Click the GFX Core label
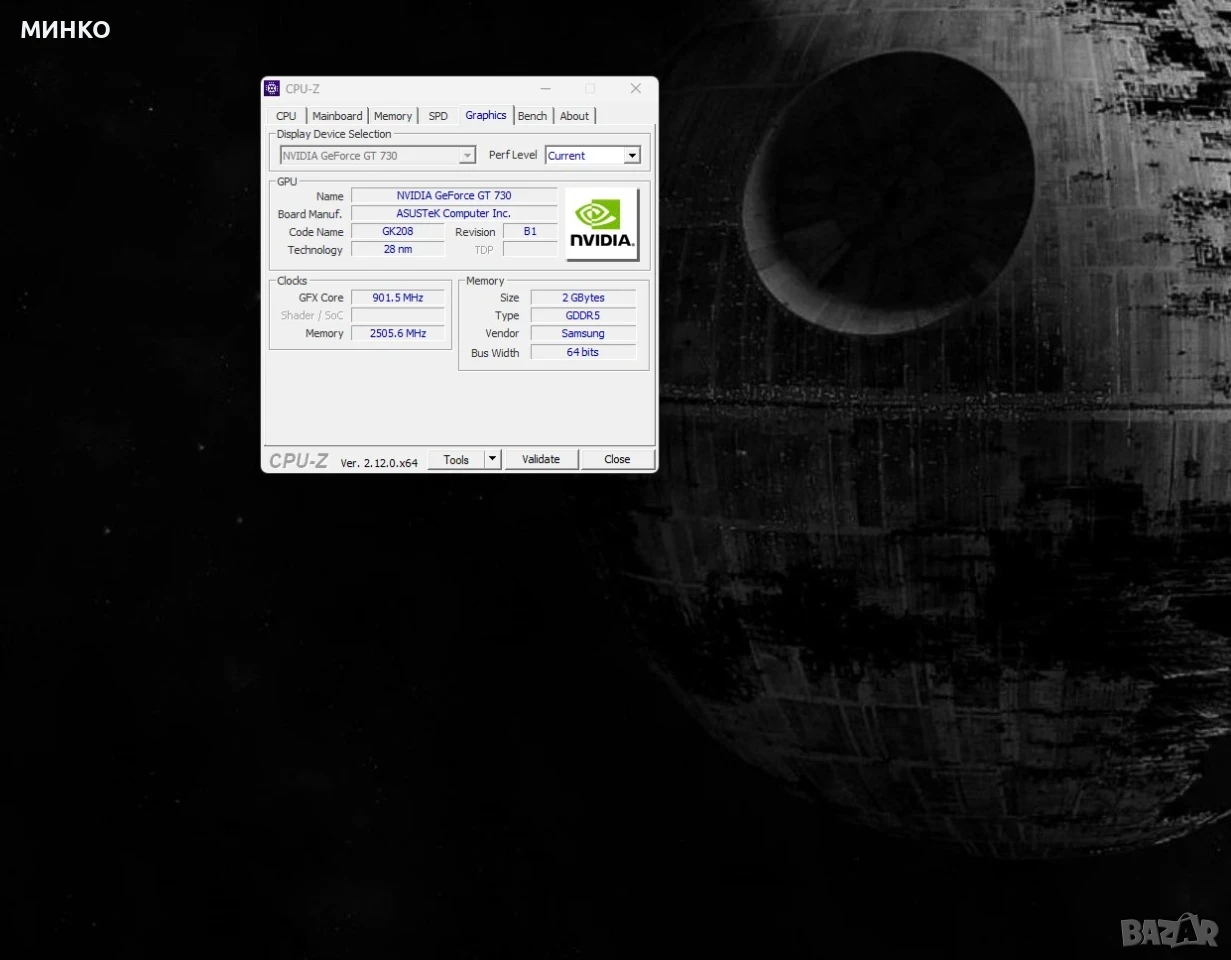 (321, 298)
